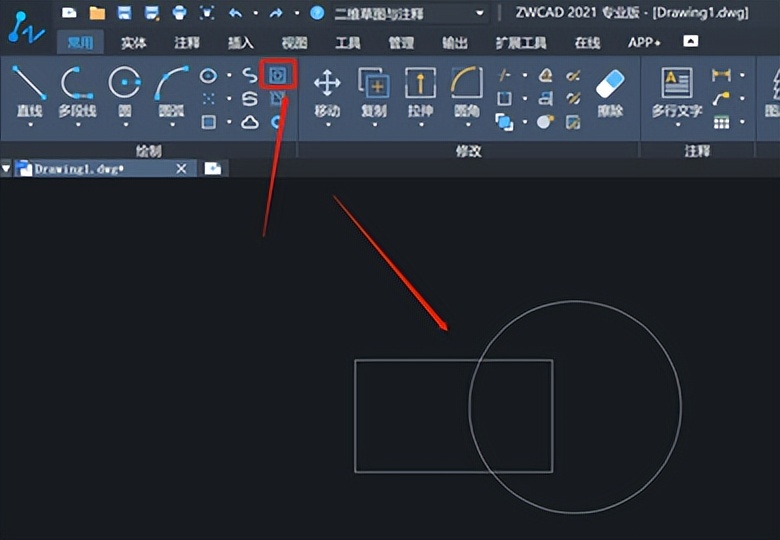
Task: Click the square-with-circle icon next to the spline tool
Action: [x=278, y=75]
